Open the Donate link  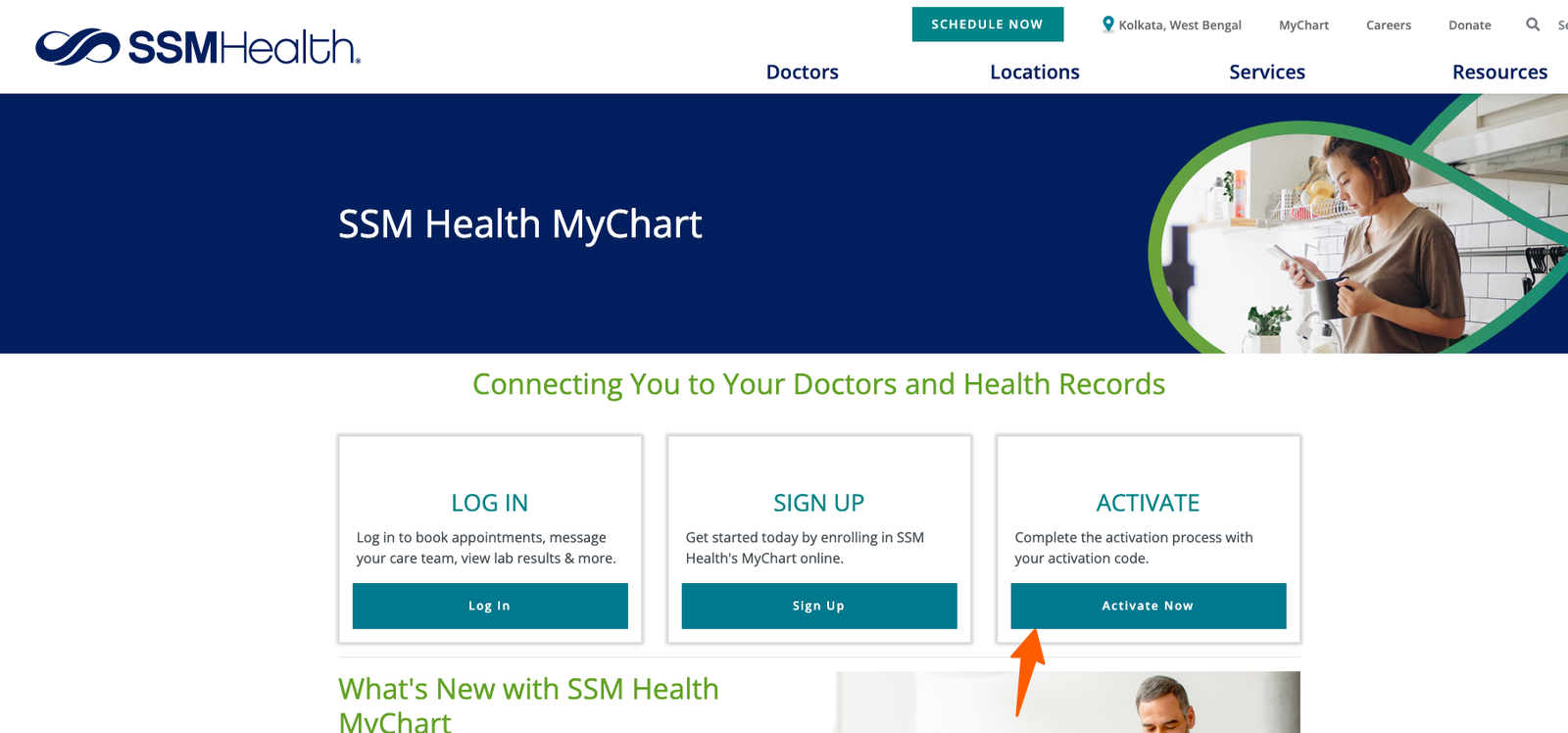tap(1469, 25)
